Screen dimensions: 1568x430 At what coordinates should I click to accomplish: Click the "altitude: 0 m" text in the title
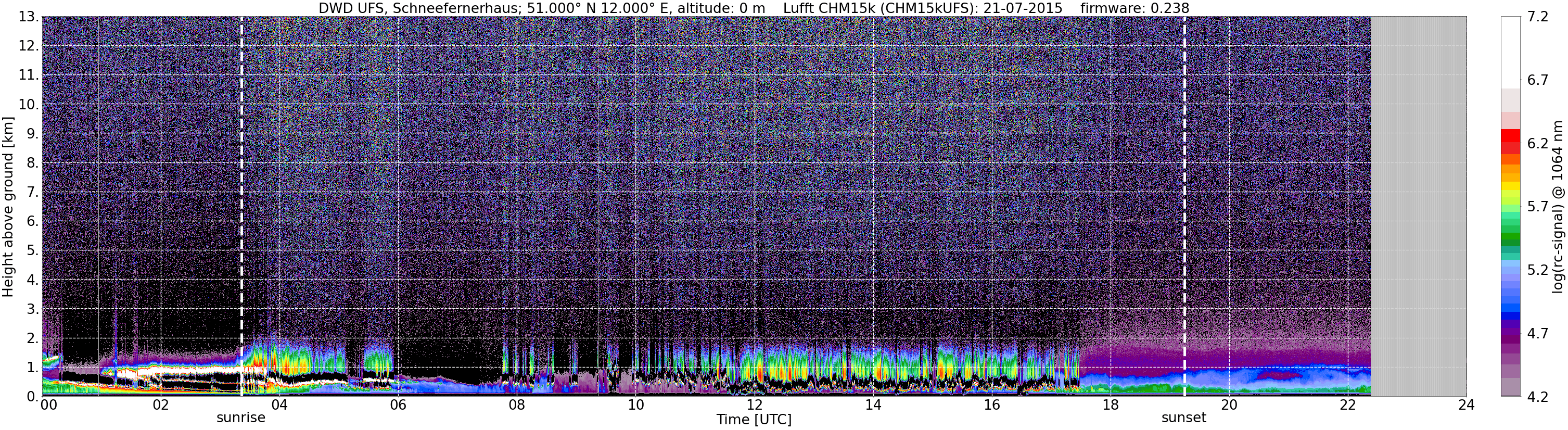715,8
